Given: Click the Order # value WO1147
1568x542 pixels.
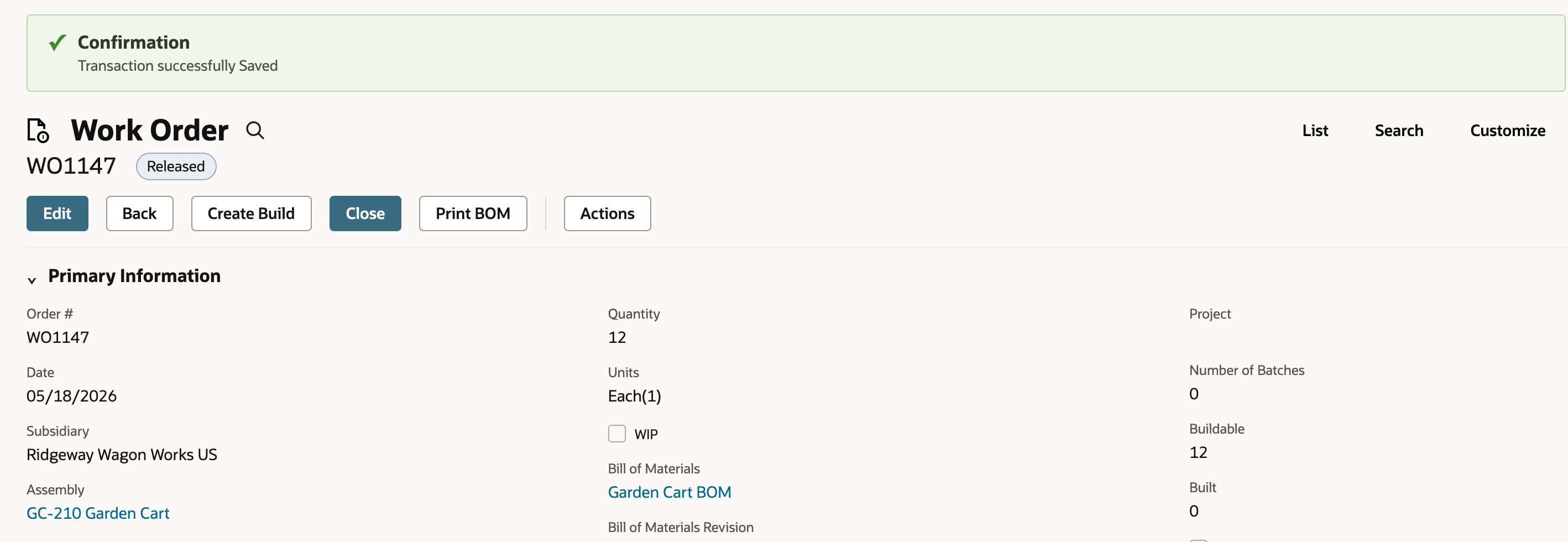Looking at the screenshot, I should [58, 337].
